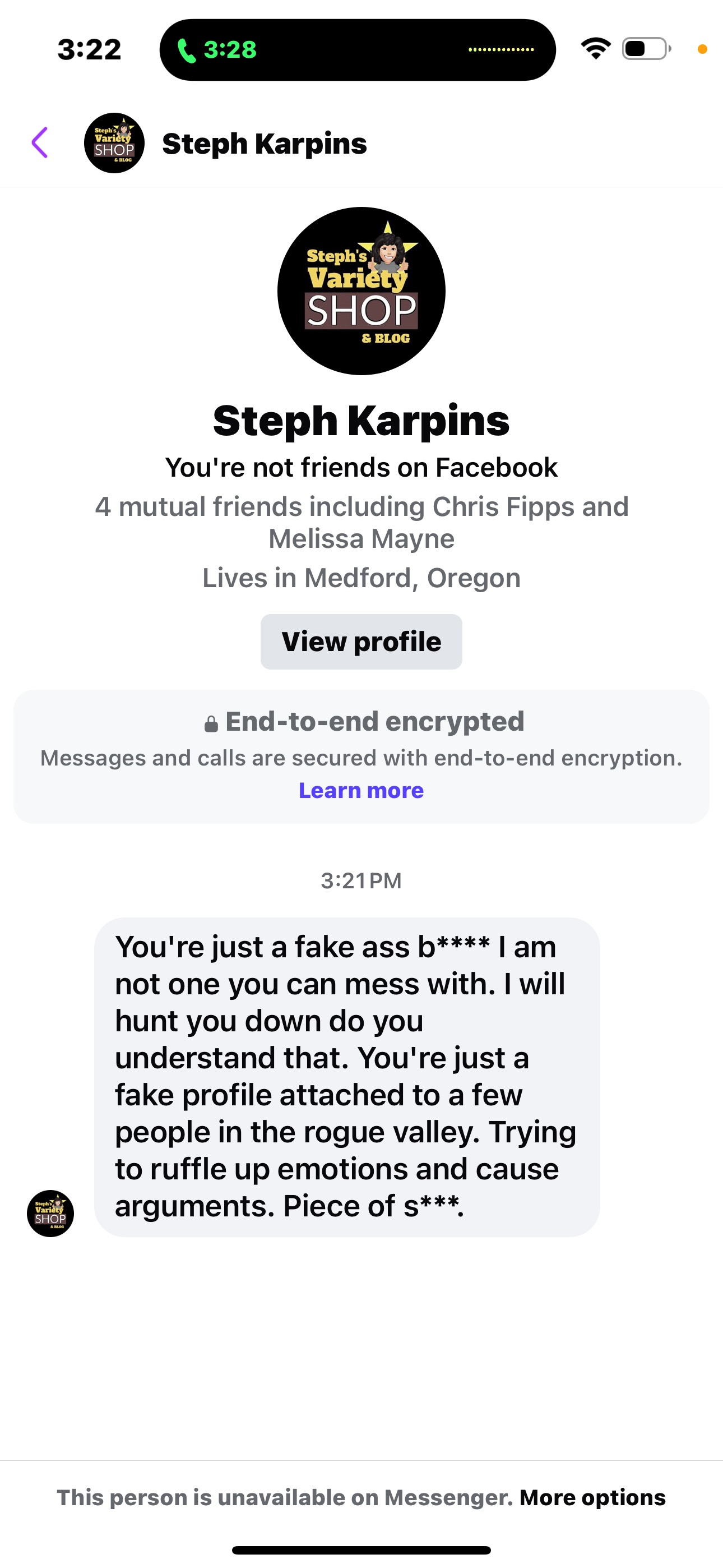Tap the Wi-Fi status icon

point(596,49)
